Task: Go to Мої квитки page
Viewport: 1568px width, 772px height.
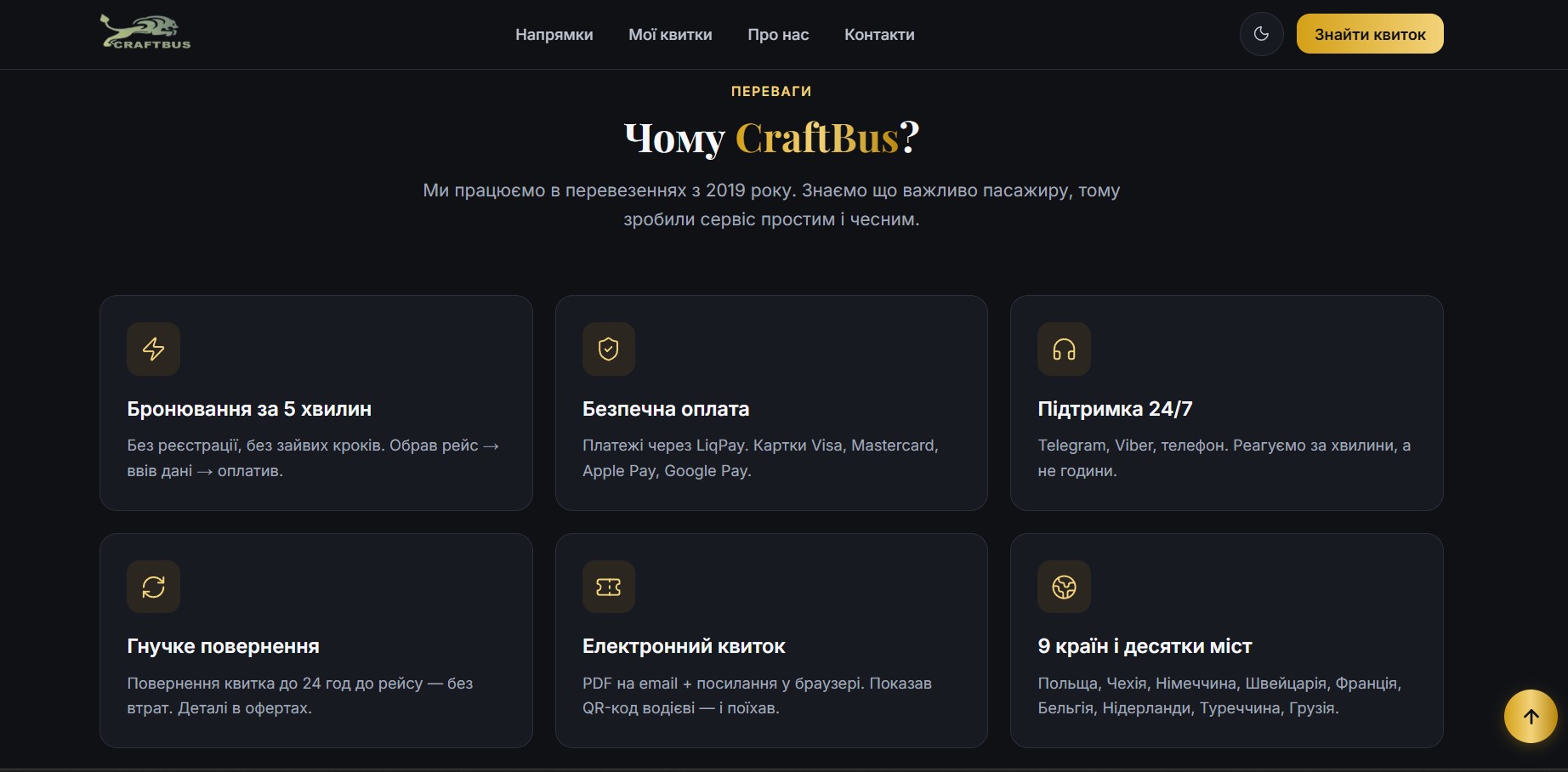Action: (x=670, y=35)
